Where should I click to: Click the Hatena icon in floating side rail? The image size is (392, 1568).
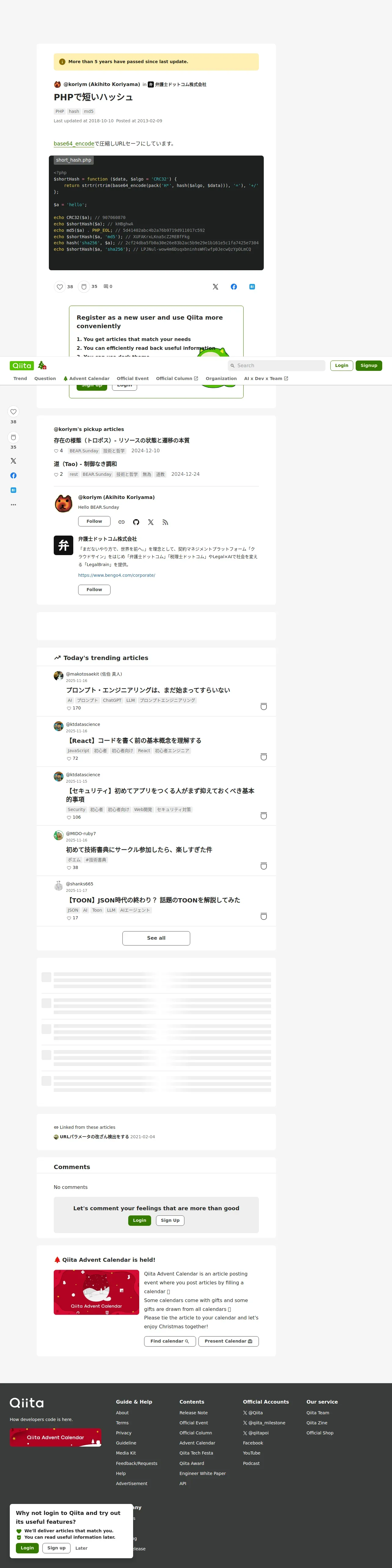pos(13,490)
